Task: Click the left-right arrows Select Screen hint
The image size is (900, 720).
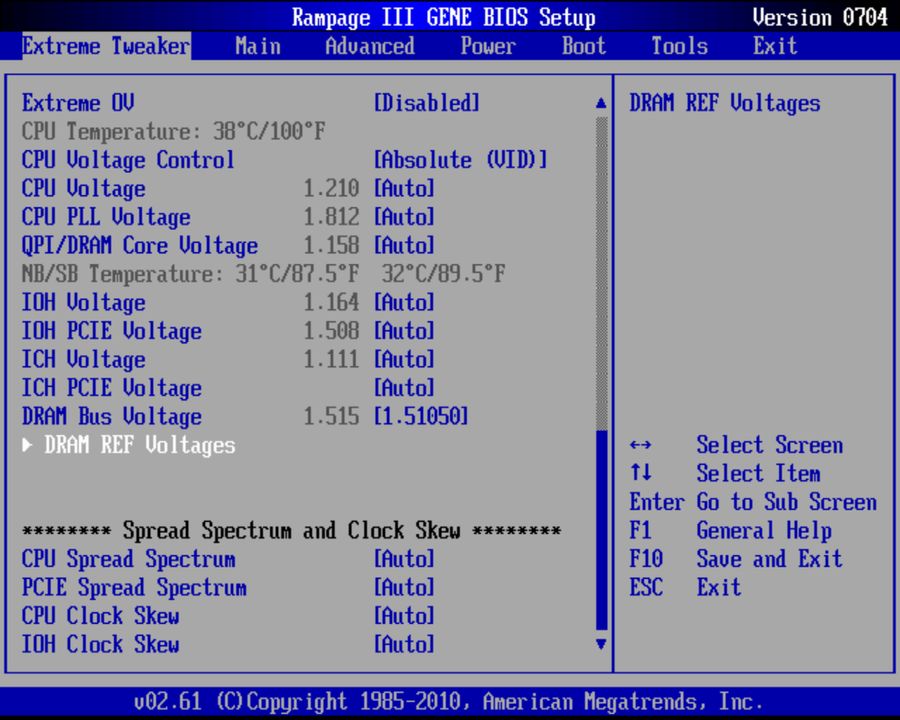Action: click(x=736, y=445)
